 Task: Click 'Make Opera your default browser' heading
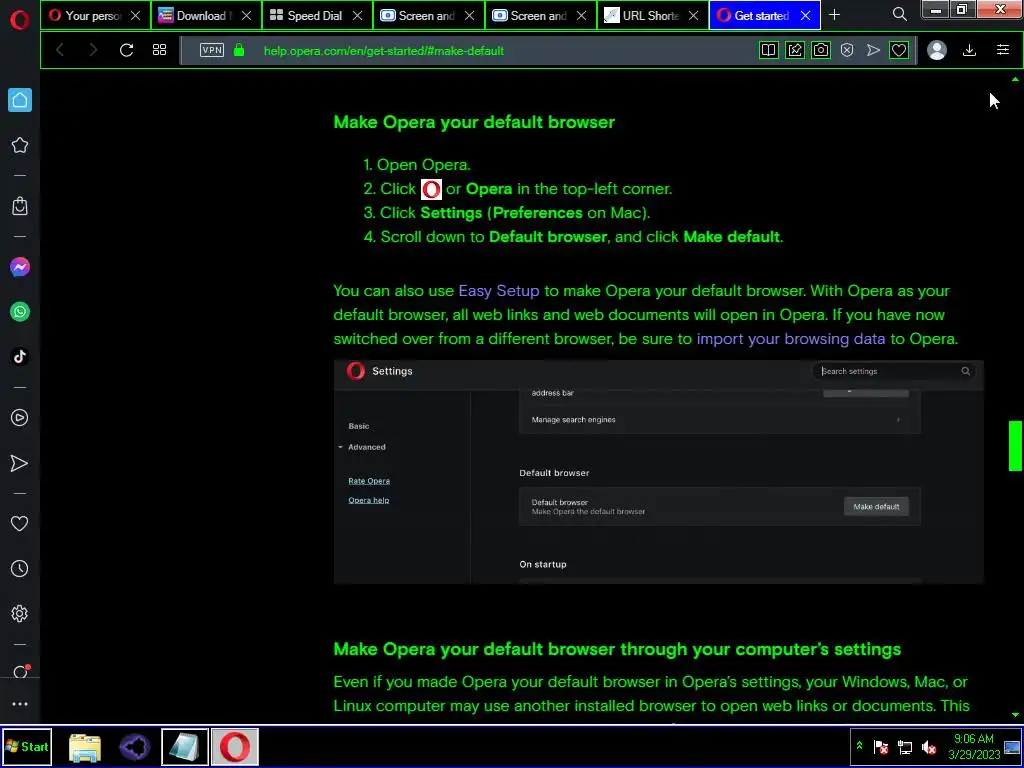474,122
